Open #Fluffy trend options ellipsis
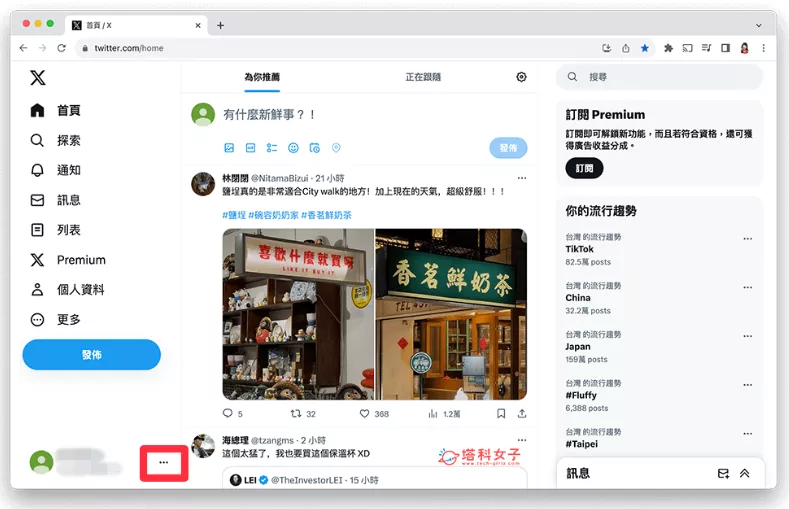789x509 pixels. 748,385
